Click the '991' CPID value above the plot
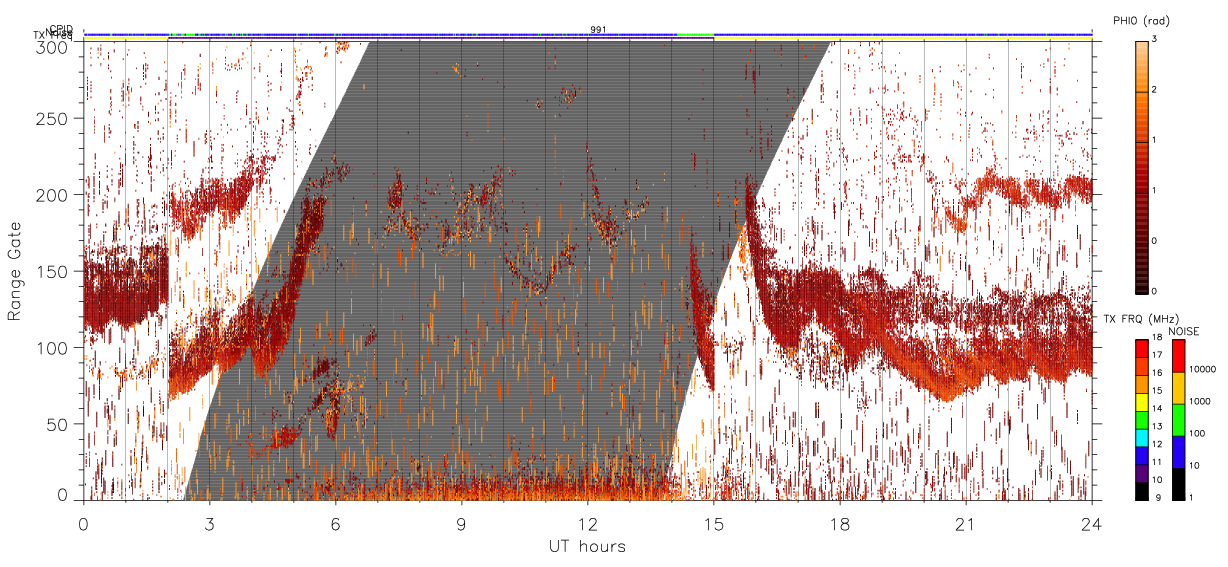 tap(598, 30)
